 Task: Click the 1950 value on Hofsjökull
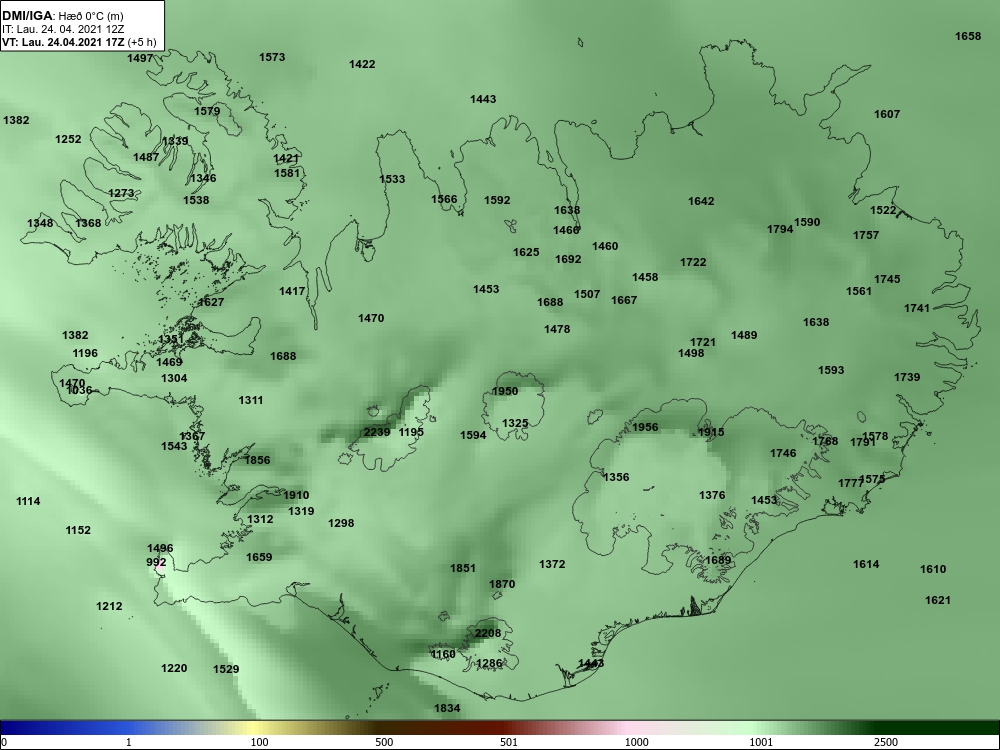point(505,392)
